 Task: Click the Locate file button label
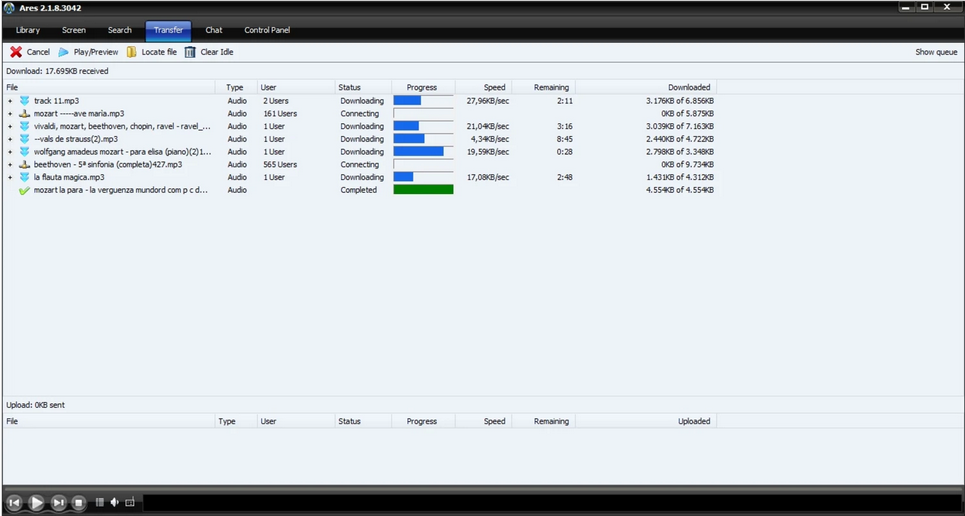tap(159, 52)
